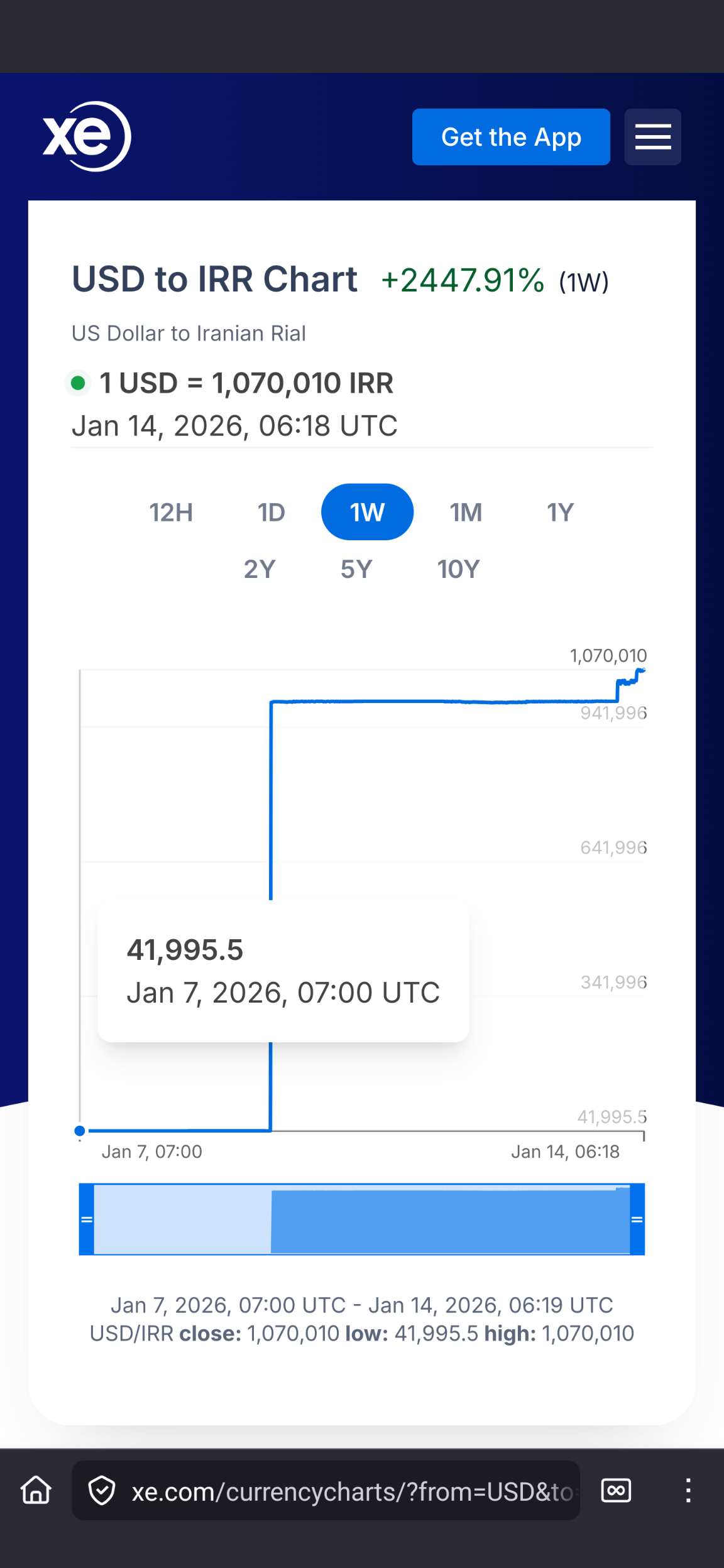Tap the browser URL address bar
This screenshot has width=724, height=1568.
point(352,1491)
